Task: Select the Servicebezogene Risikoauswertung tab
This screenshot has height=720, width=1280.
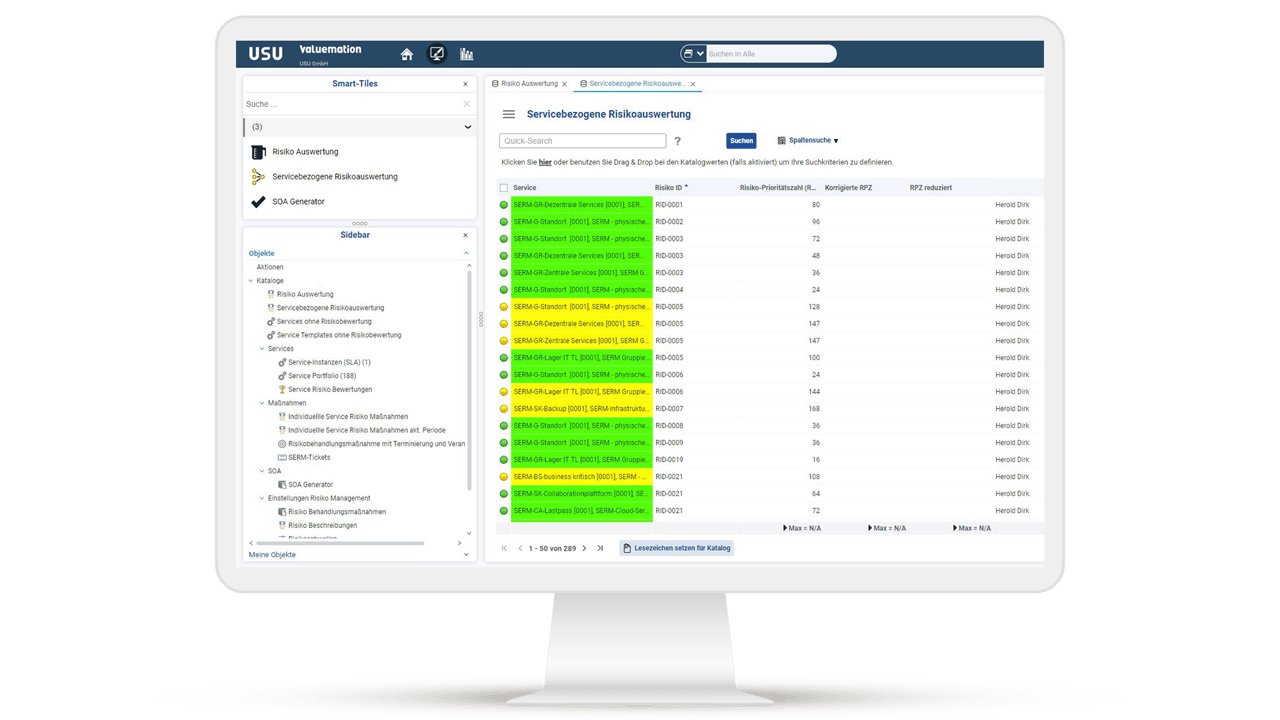Action: click(637, 84)
